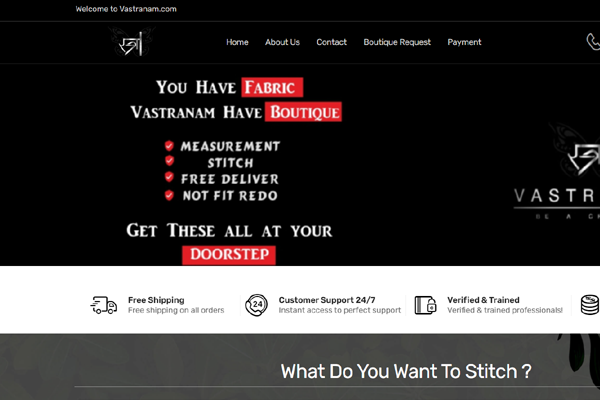Open the Payment page

[464, 42]
